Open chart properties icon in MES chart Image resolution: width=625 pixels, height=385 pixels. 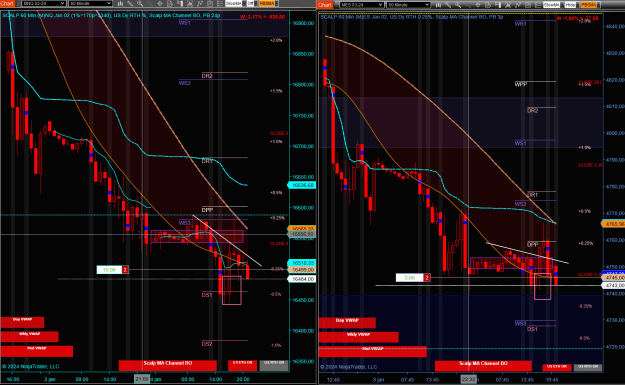[528, 5]
